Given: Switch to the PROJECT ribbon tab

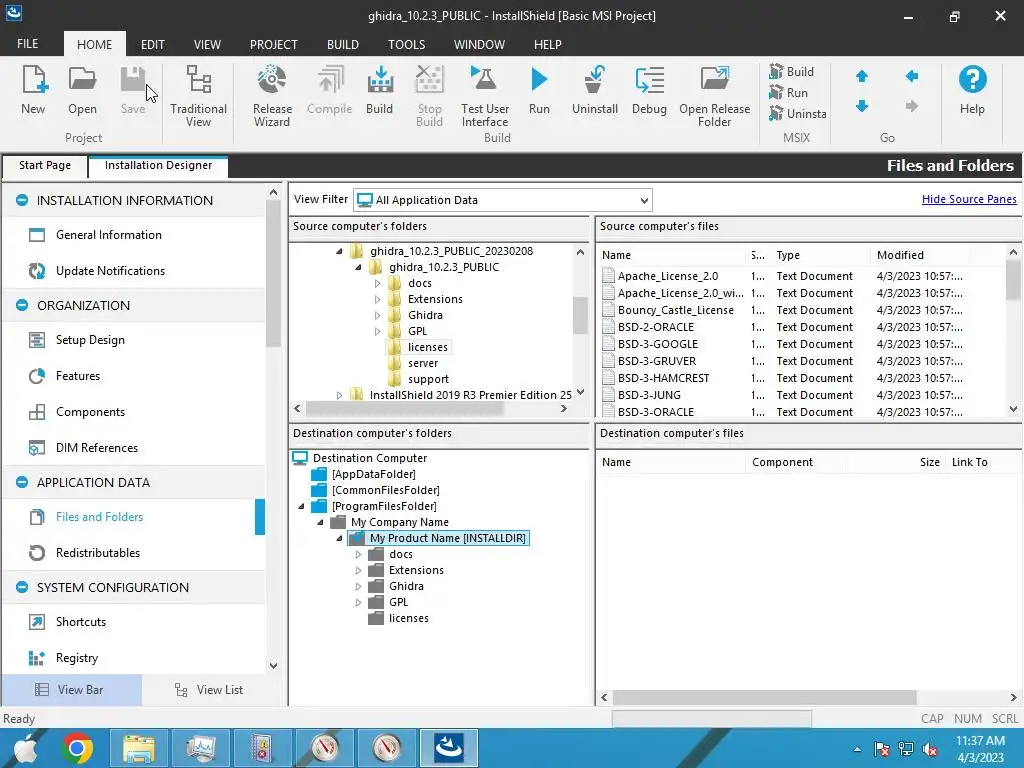Looking at the screenshot, I should click(274, 44).
